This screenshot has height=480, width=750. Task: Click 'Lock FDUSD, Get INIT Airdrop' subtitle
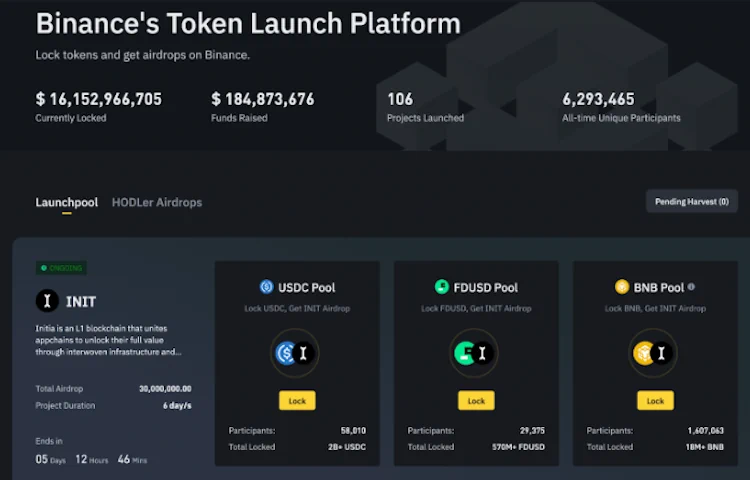pos(476,308)
